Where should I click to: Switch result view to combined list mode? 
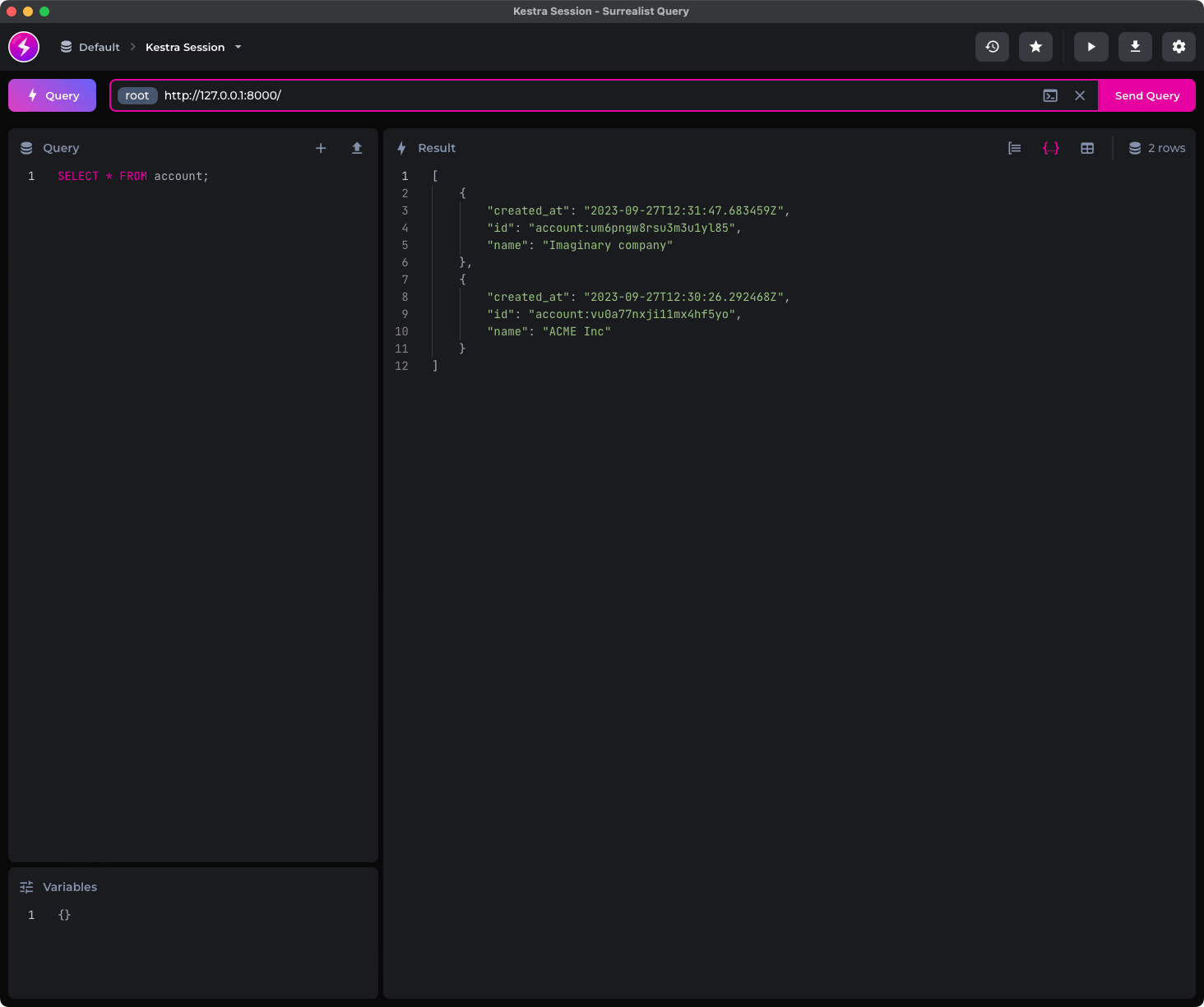point(1014,148)
